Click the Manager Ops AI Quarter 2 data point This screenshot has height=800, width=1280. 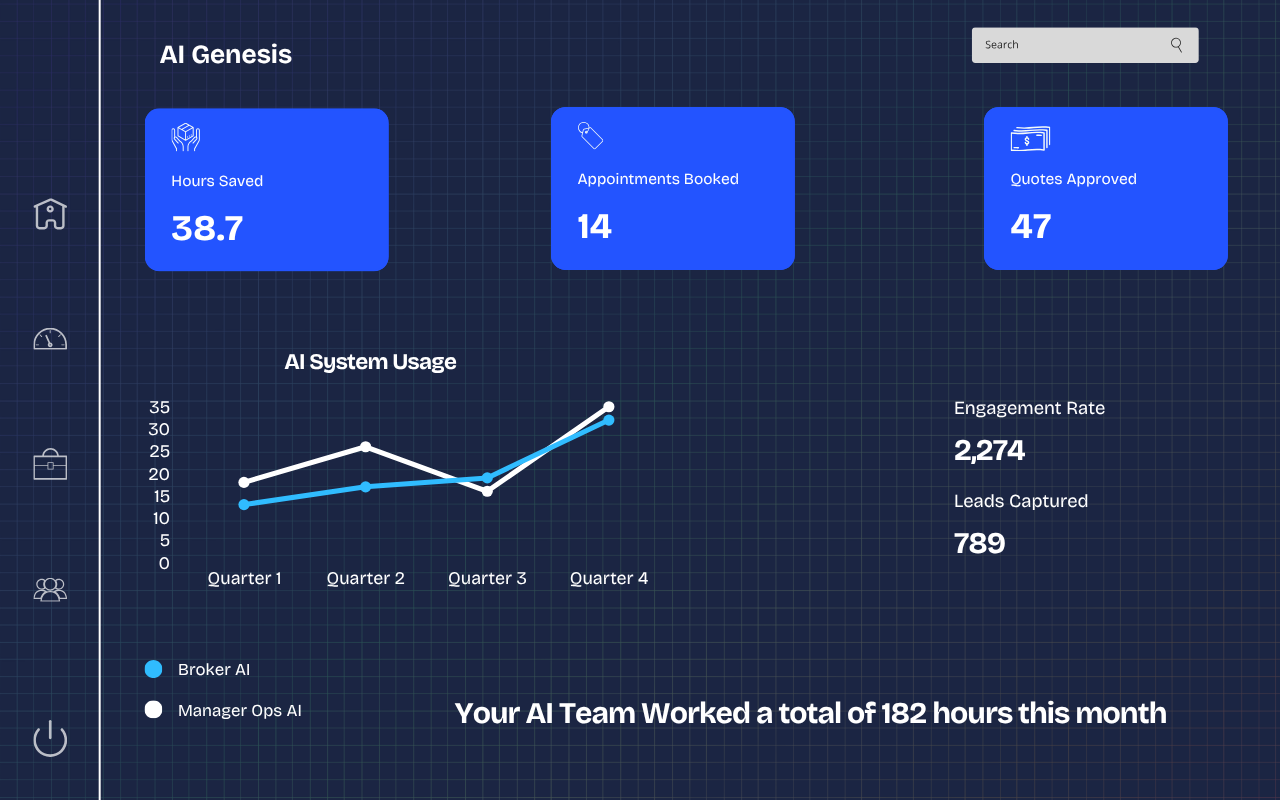(366, 446)
